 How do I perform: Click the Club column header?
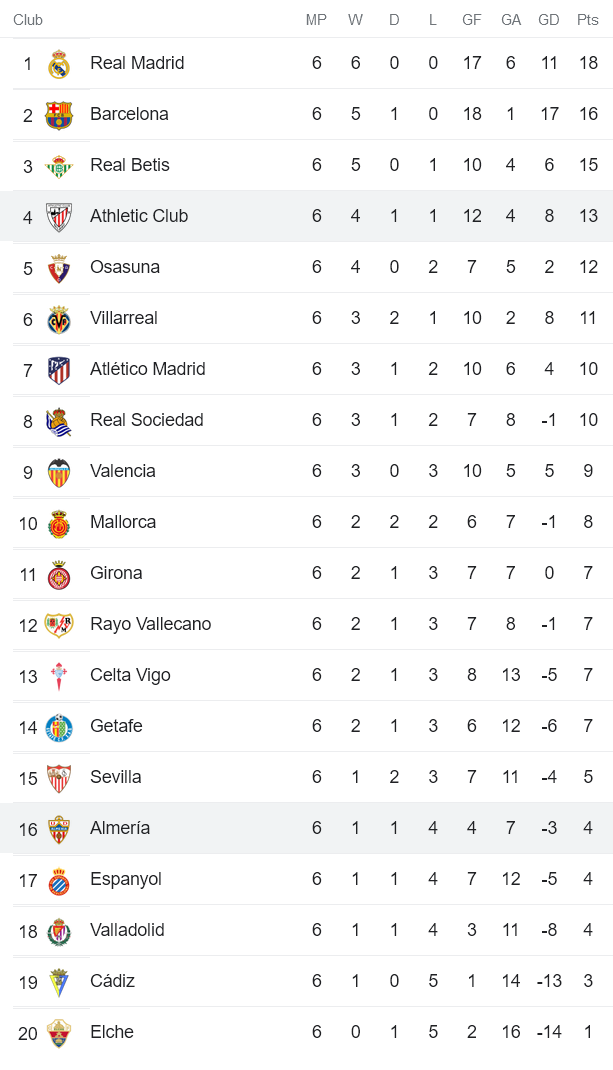(x=28, y=20)
